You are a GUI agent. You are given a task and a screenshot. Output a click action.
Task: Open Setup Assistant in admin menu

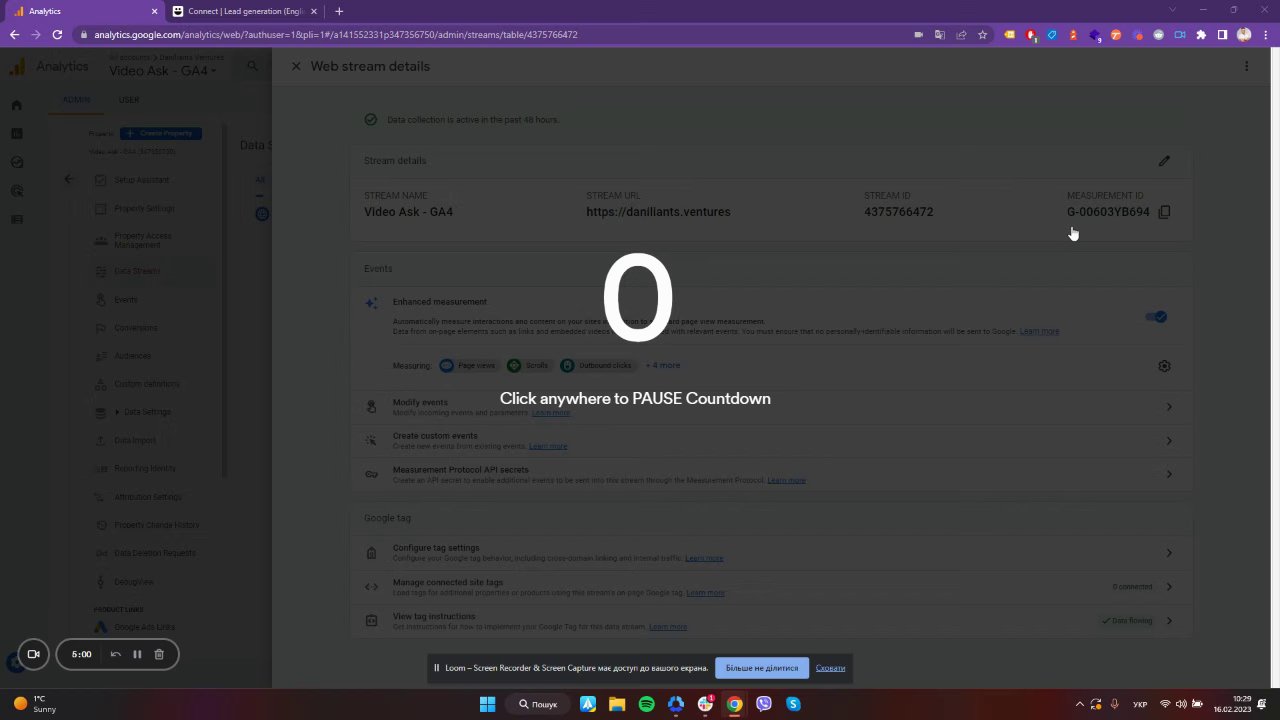pyautogui.click(x=142, y=180)
